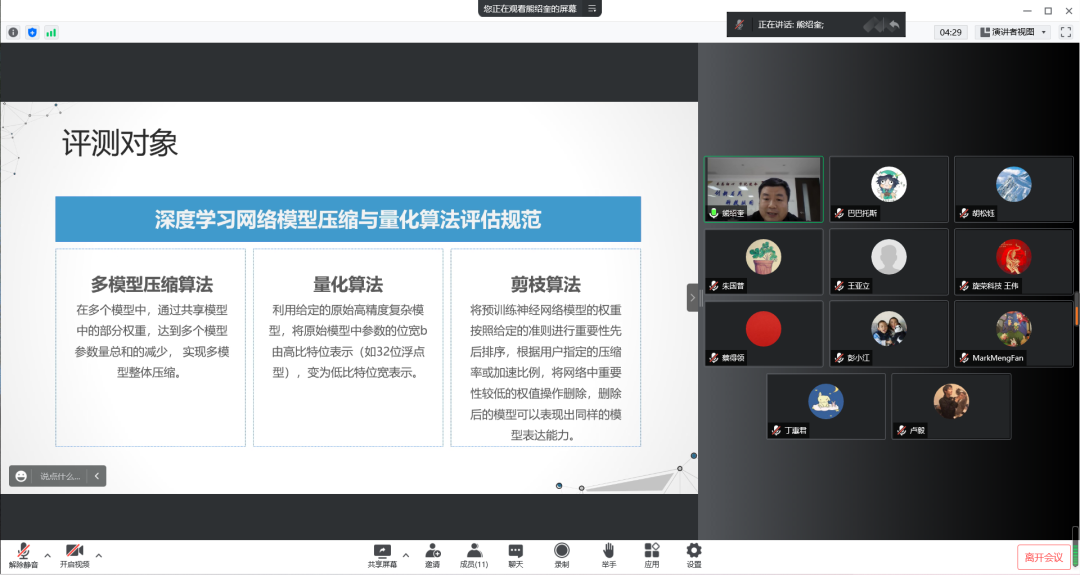The image size is (1080, 575).
Task: Select 胡松钰 participant tile
Action: click(x=1013, y=189)
